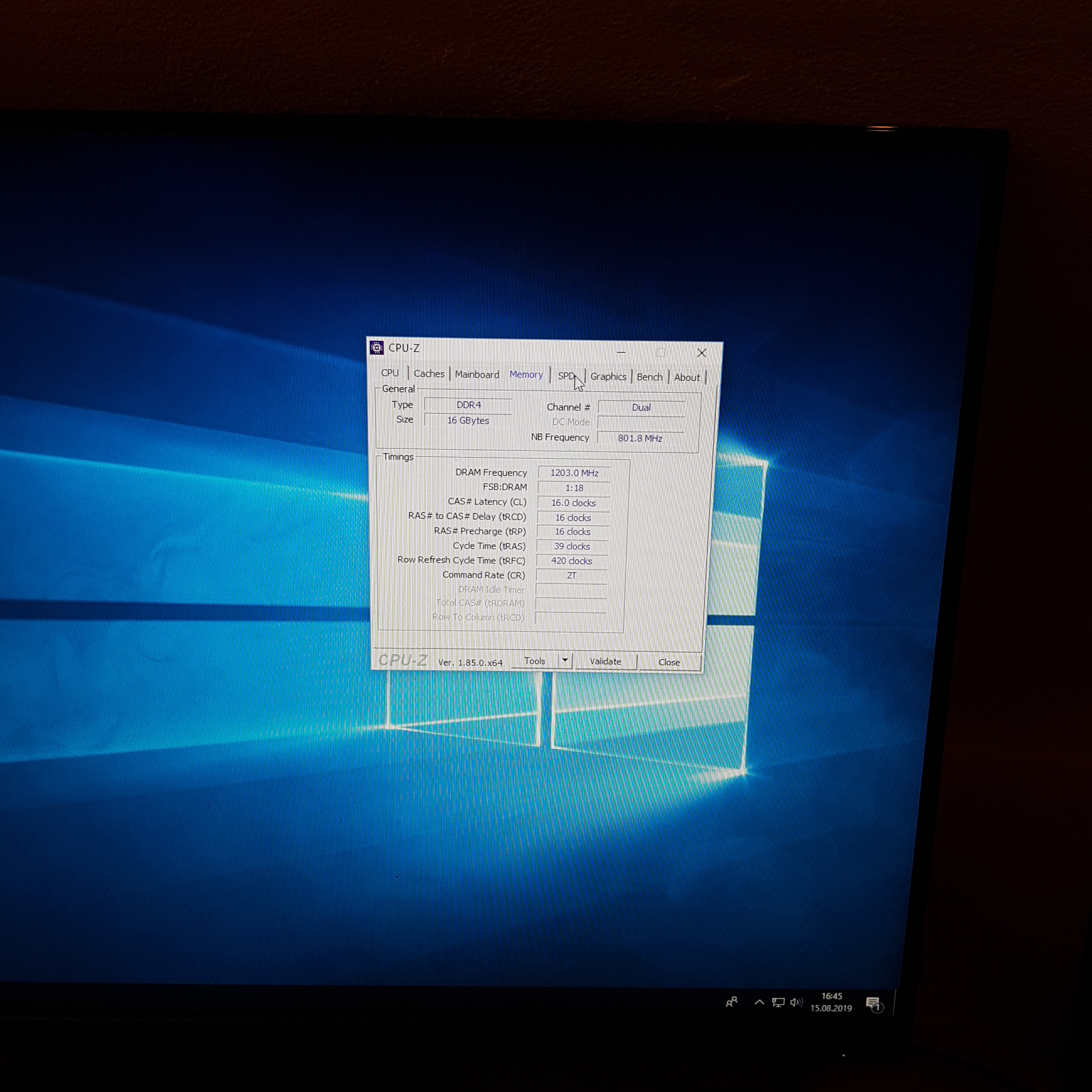Go to the Bench tab
Image resolution: width=1092 pixels, height=1092 pixels.
pyautogui.click(x=650, y=377)
